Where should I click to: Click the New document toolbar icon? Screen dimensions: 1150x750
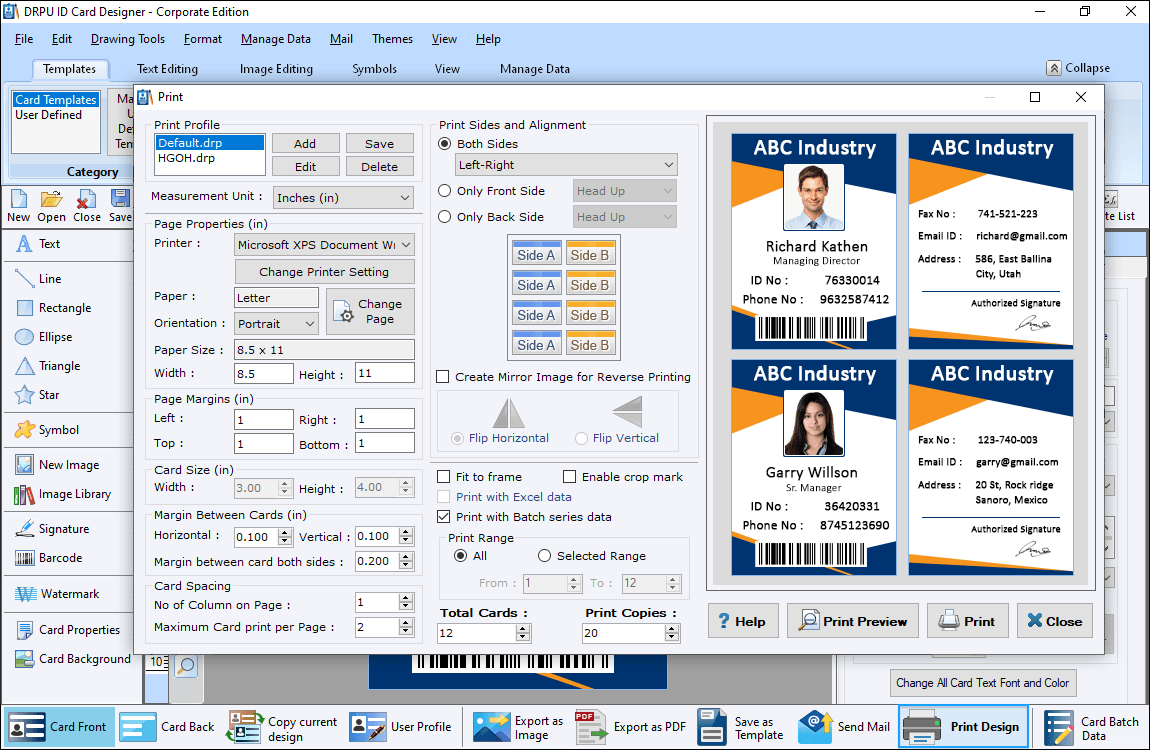click(x=18, y=206)
